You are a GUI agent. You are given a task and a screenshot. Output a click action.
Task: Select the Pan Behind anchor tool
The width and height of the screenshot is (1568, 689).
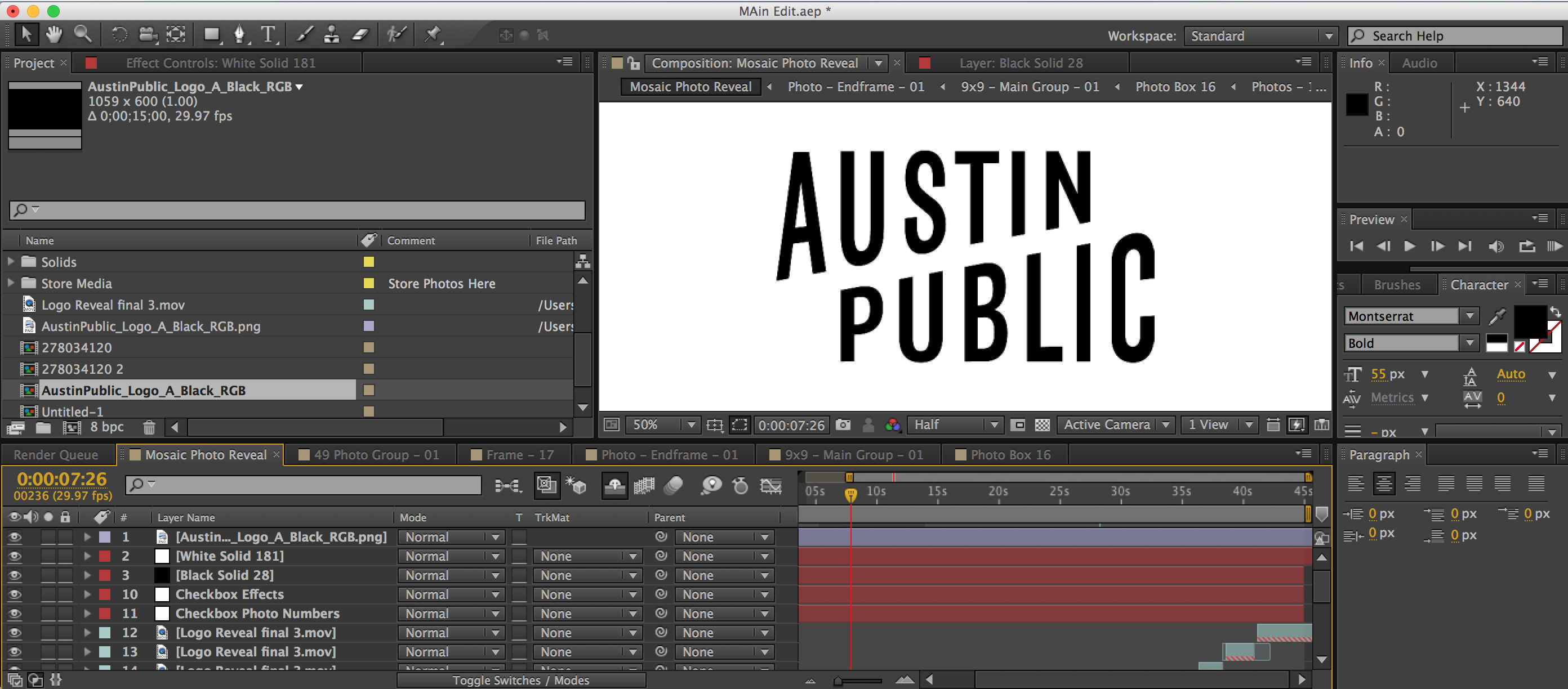176,35
